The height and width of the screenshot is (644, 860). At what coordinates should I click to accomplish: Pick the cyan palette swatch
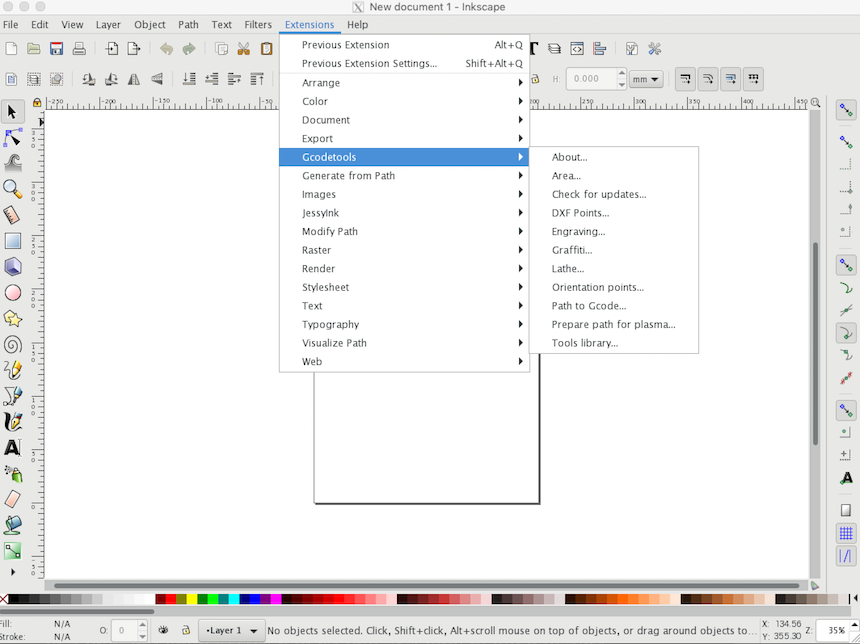(234, 599)
